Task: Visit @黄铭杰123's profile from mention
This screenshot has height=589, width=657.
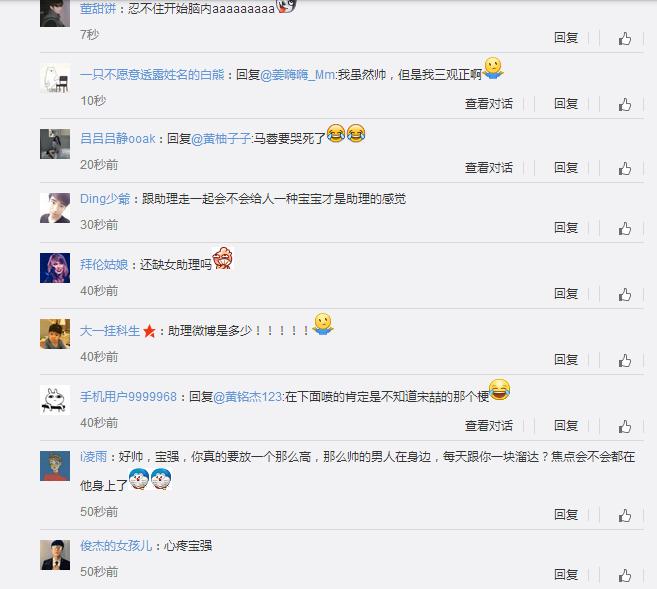Action: tap(248, 397)
